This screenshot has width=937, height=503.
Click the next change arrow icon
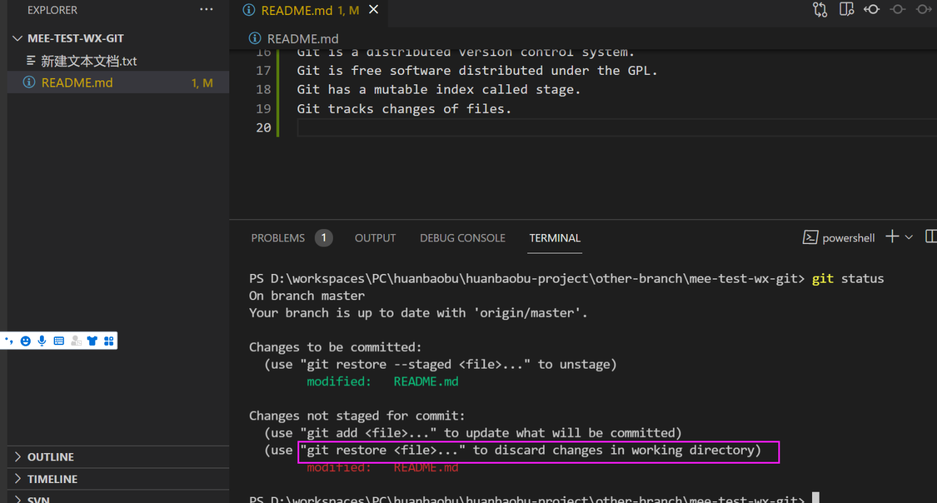pyautogui.click(x=923, y=10)
